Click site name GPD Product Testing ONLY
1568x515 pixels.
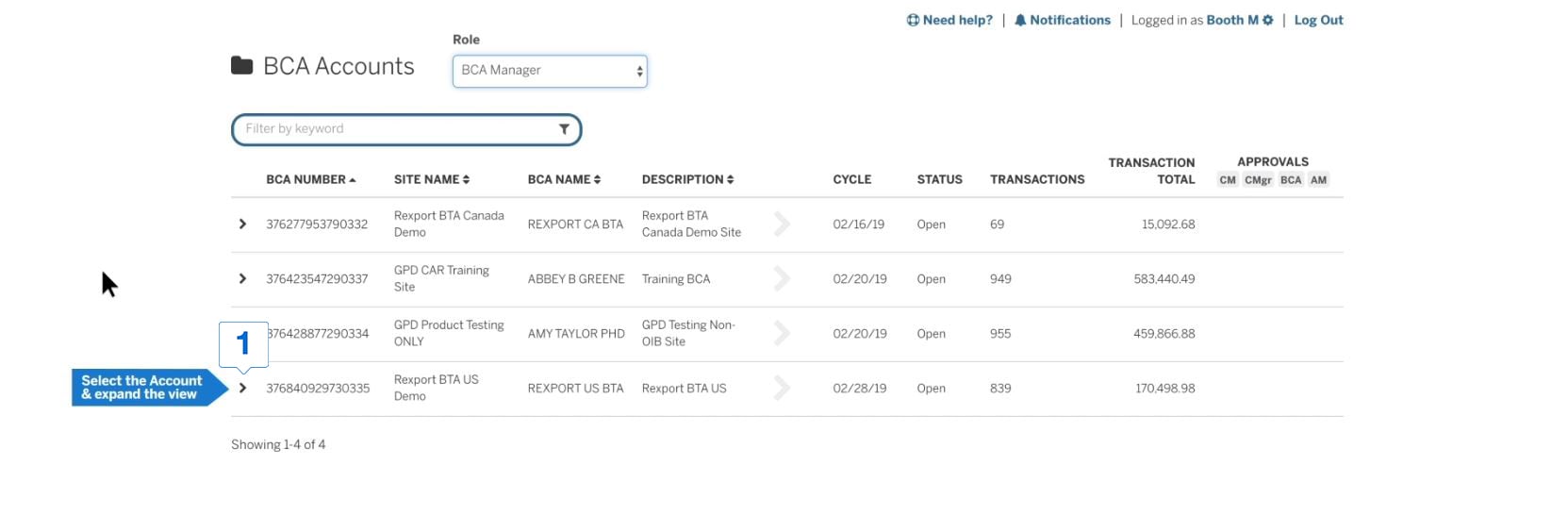pyautogui.click(x=449, y=334)
